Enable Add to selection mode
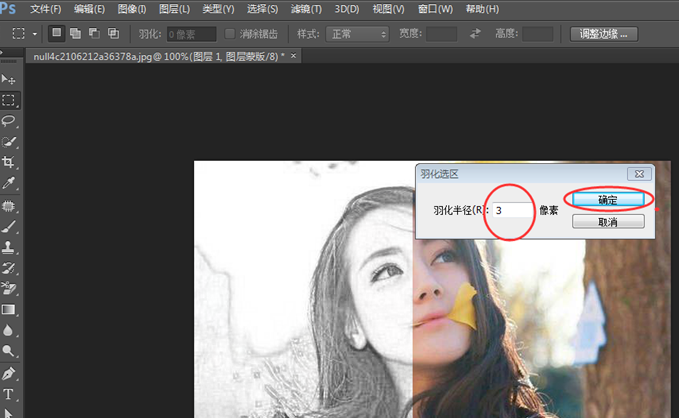 coord(76,34)
